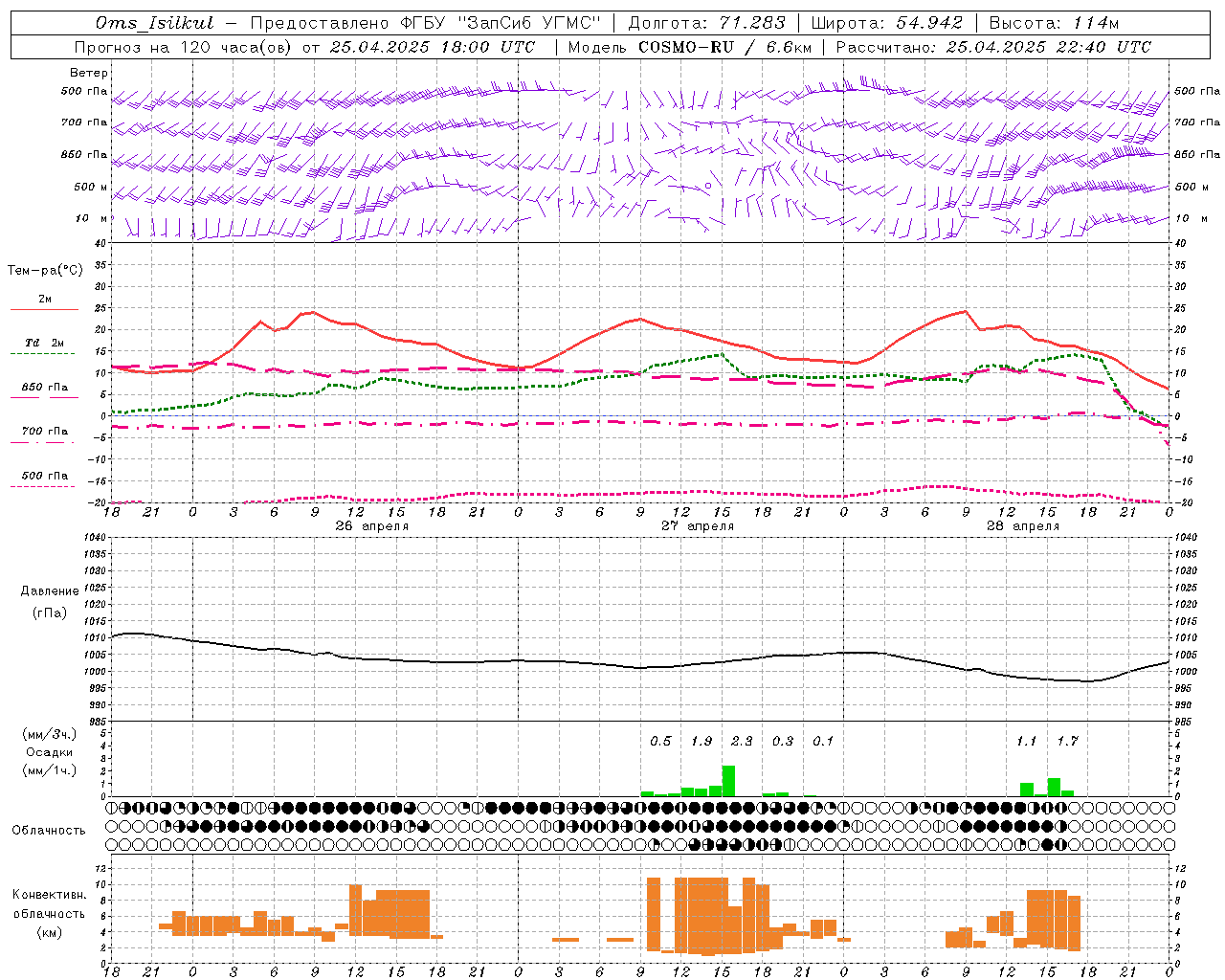Viewport: 1225px width, 980px height.
Task: Click the left 500 м wind level label
Action: (91, 187)
